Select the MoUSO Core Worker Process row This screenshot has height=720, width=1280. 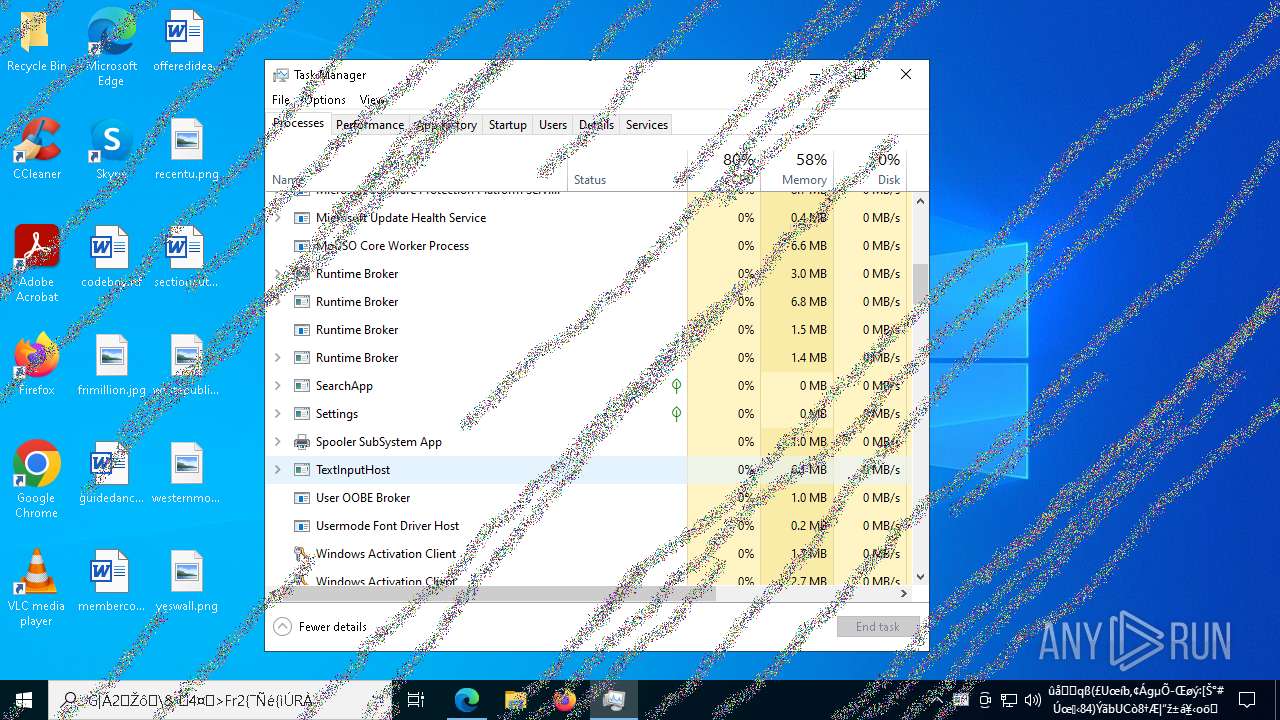589,246
